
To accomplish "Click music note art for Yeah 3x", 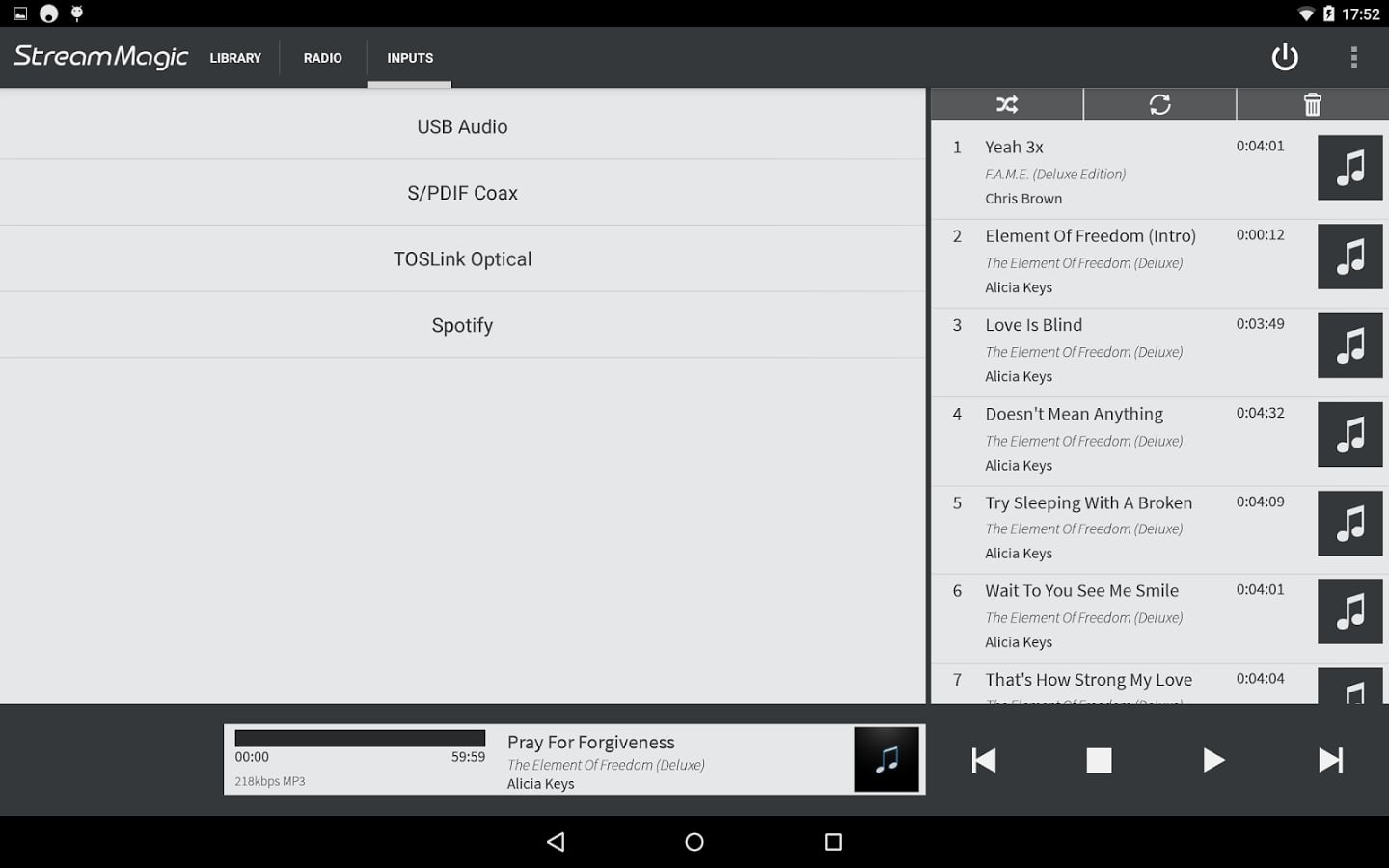I will pos(1350,168).
